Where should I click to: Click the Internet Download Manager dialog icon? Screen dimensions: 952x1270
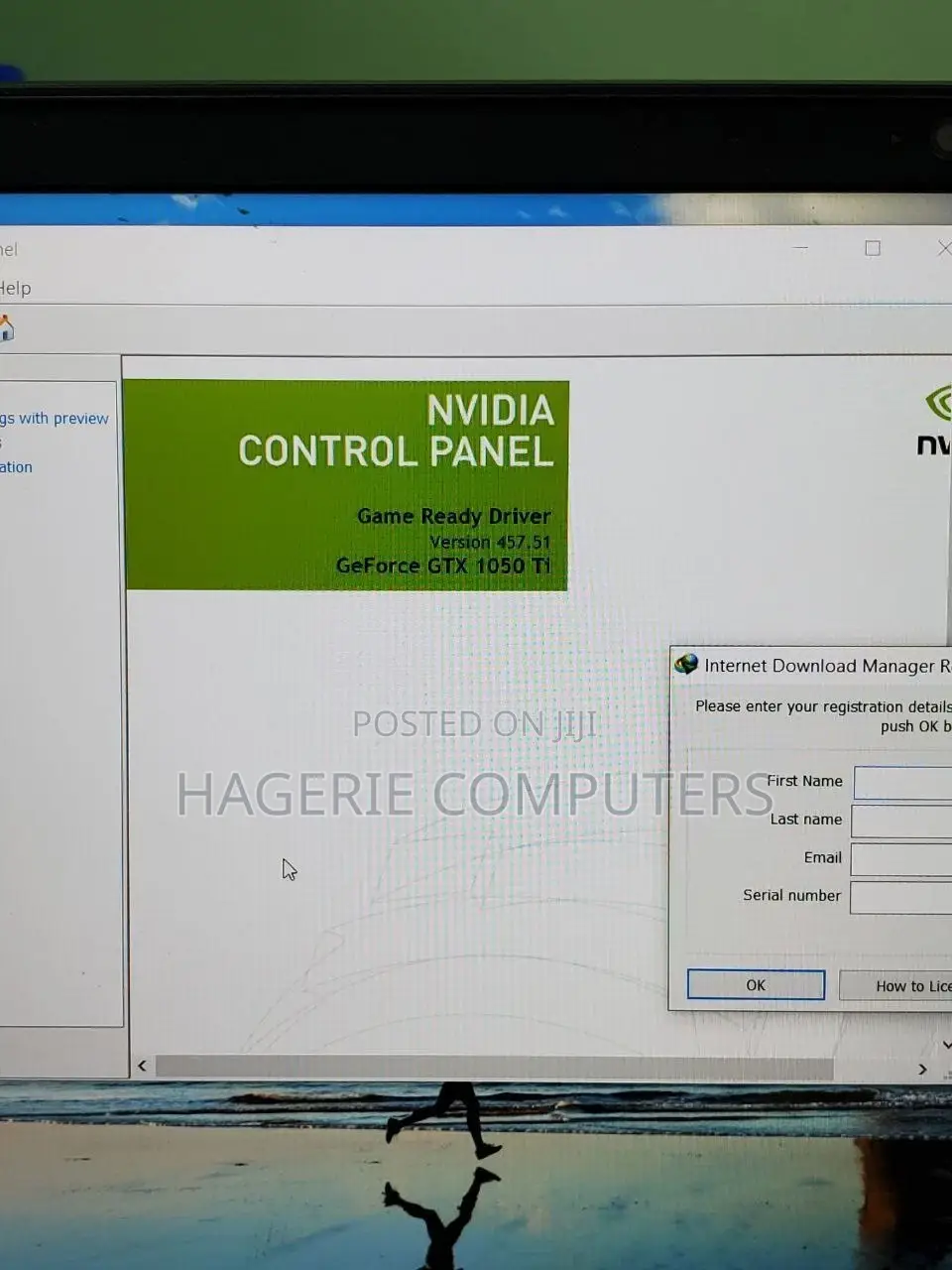pyautogui.click(x=685, y=664)
